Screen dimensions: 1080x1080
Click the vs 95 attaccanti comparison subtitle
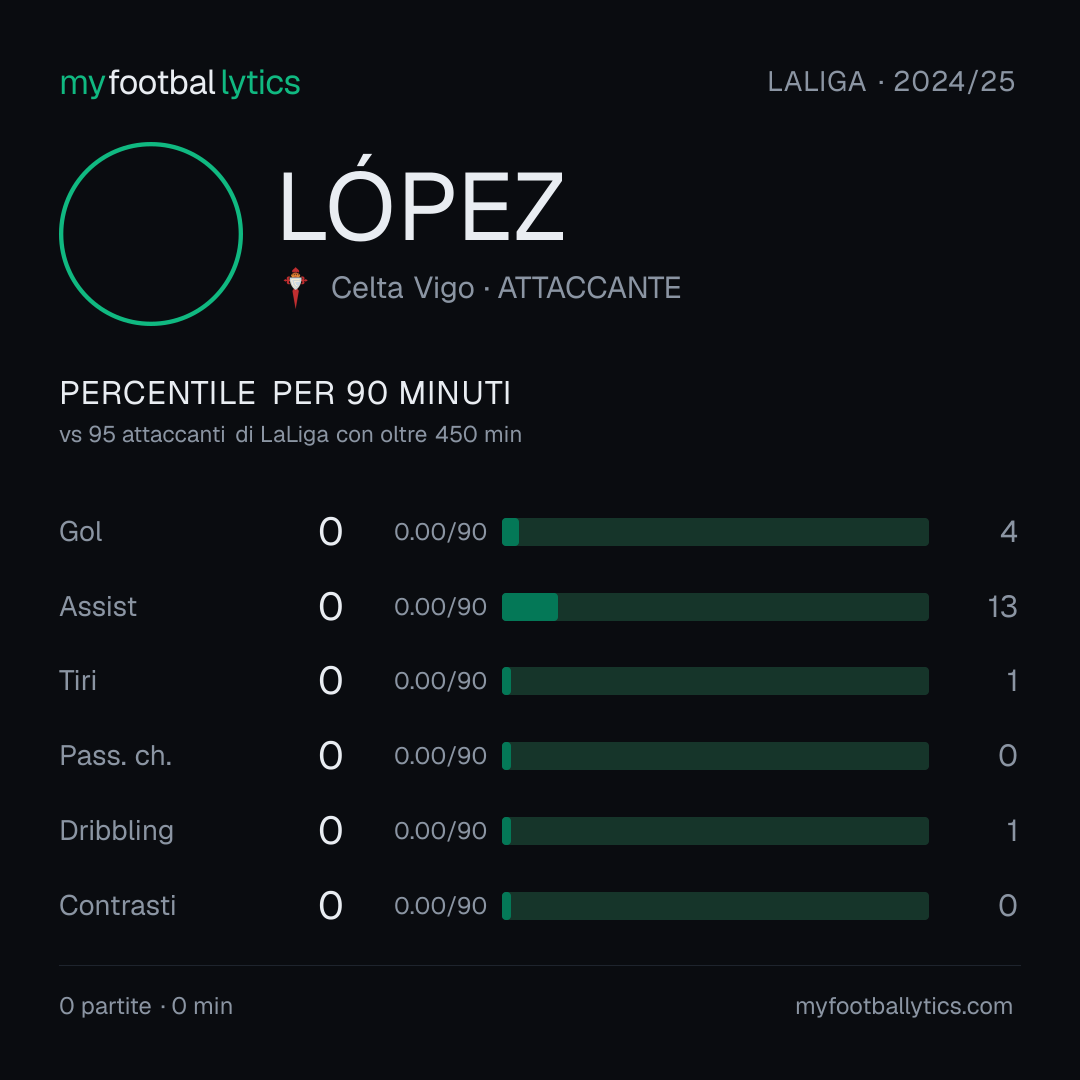tap(291, 435)
